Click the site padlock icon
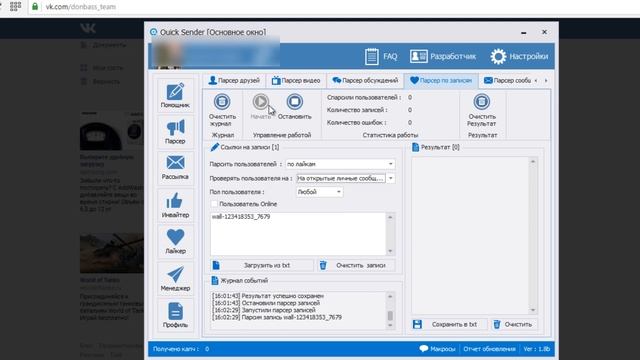This screenshot has height=360, width=640. [35, 7]
